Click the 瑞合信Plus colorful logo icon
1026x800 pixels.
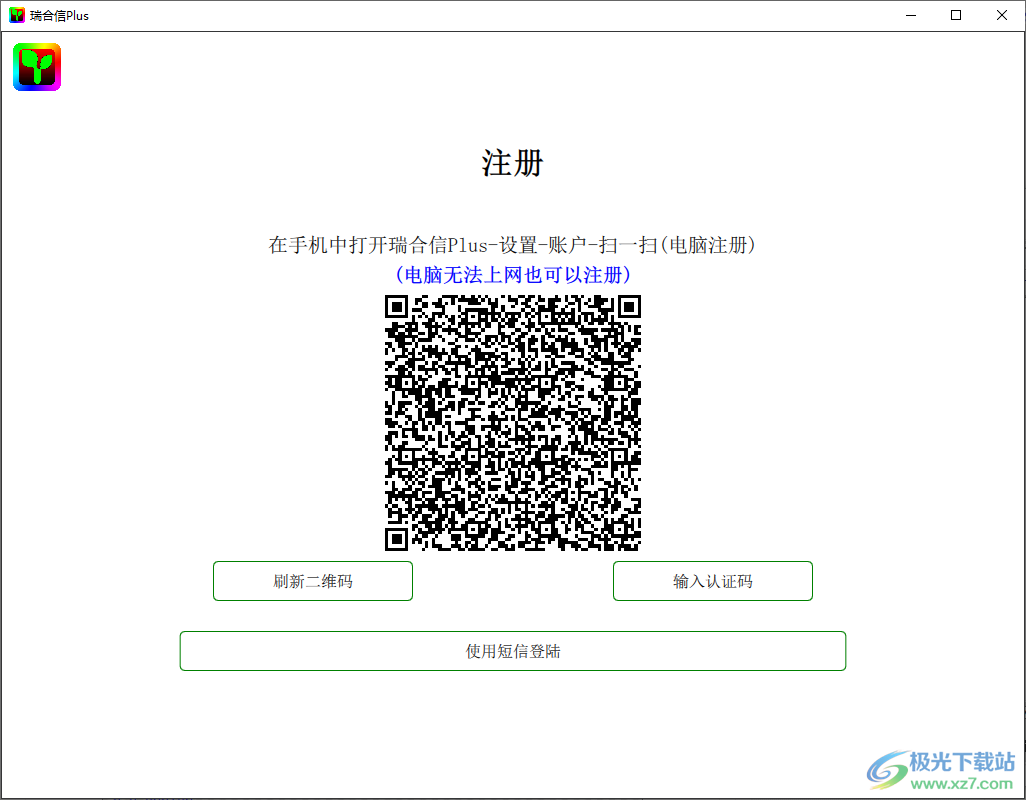click(37, 67)
